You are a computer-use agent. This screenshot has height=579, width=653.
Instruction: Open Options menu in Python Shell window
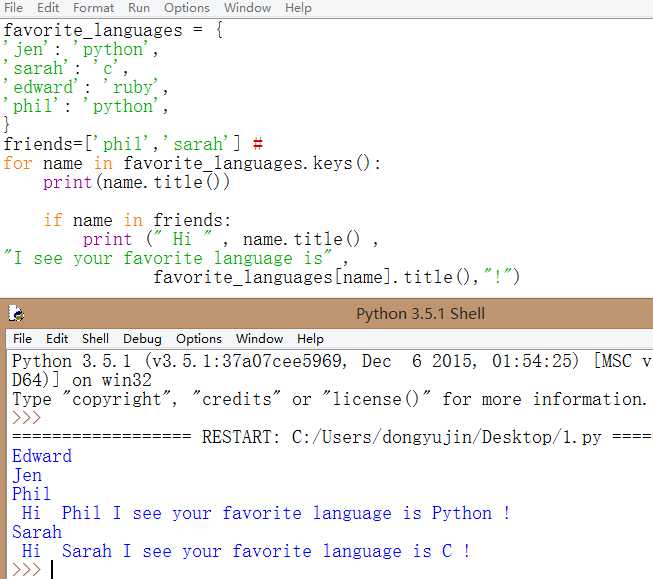point(199,339)
